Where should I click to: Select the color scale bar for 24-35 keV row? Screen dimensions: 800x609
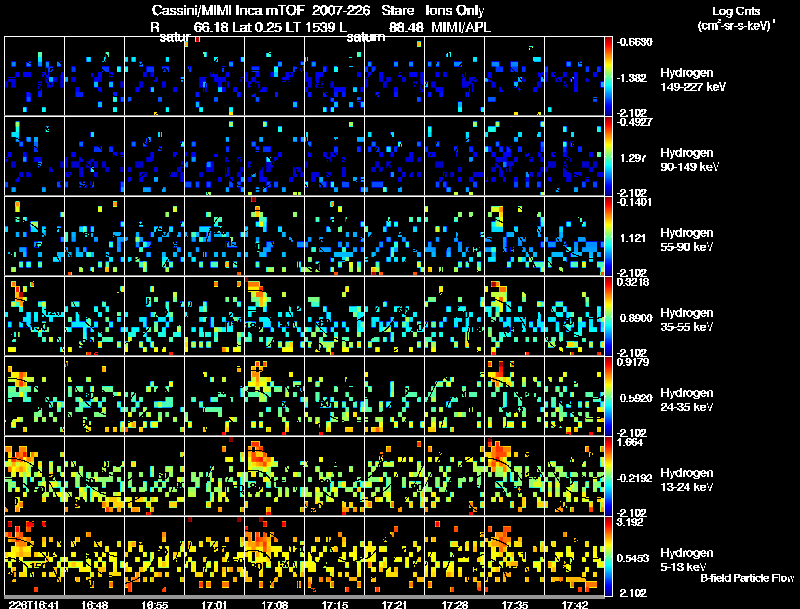pyautogui.click(x=608, y=396)
